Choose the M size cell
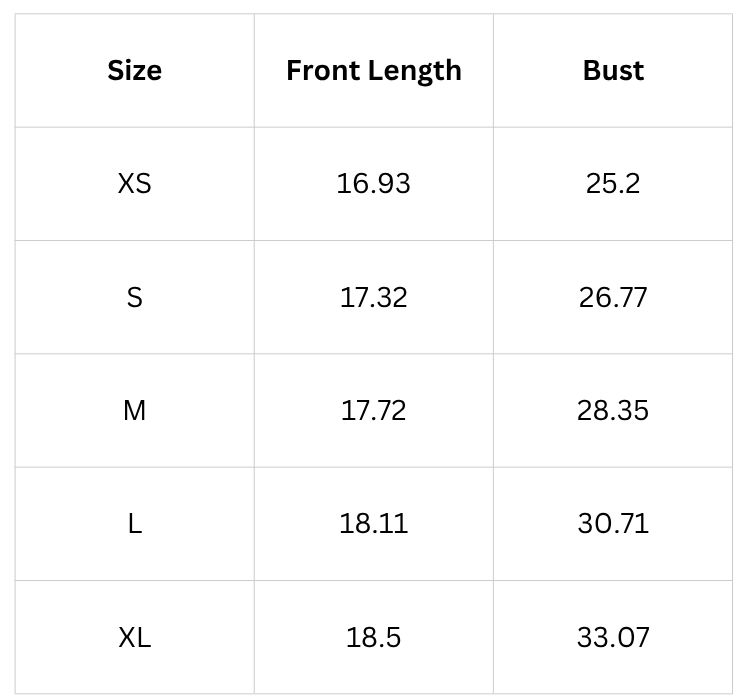The image size is (740, 700). coord(134,411)
